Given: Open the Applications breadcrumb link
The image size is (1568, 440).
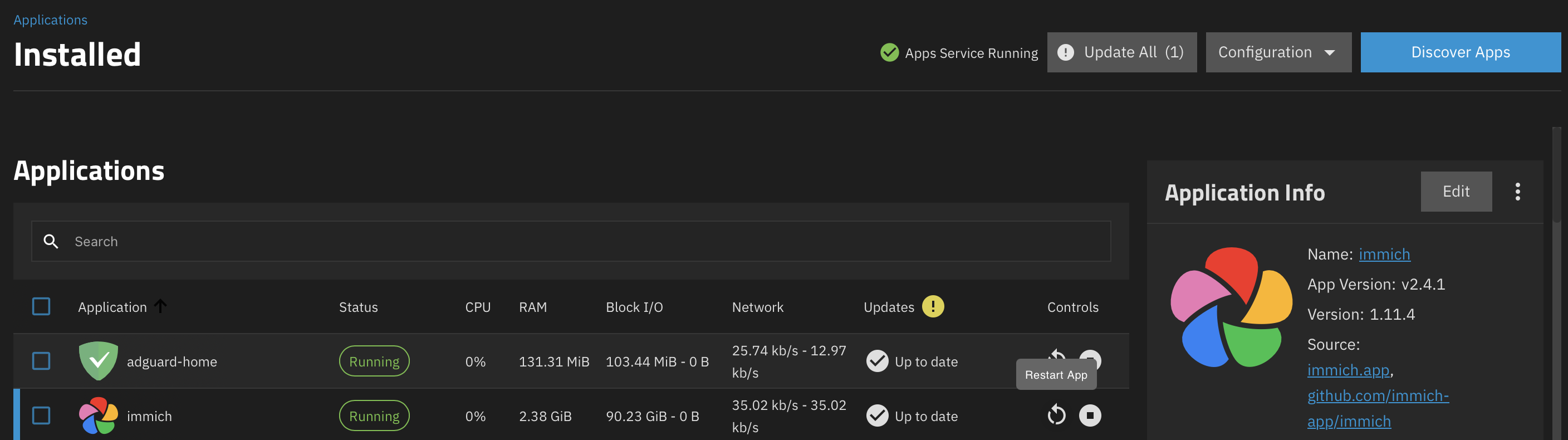Looking at the screenshot, I should coord(51,20).
